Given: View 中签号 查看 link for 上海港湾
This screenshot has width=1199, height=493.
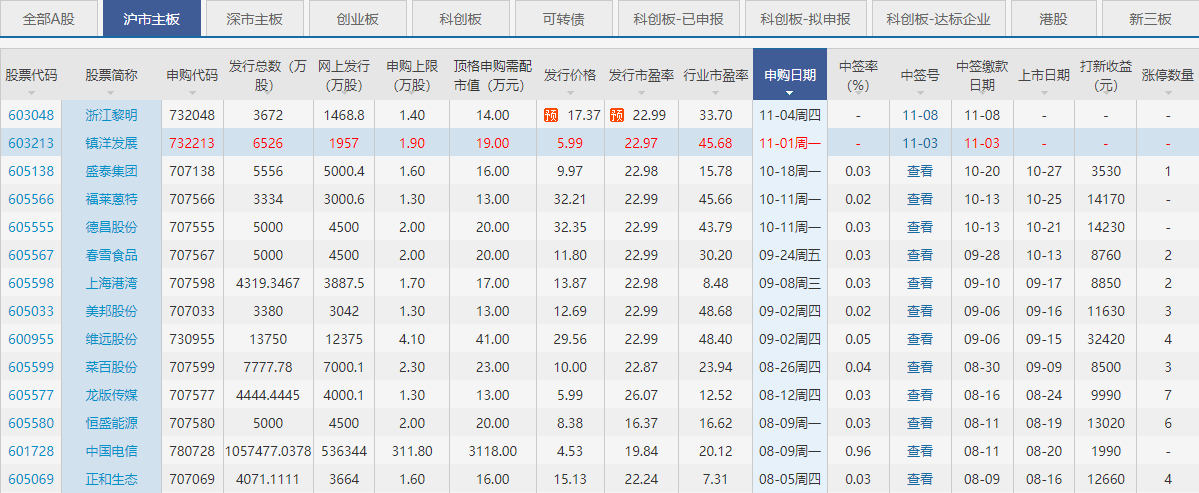Looking at the screenshot, I should (920, 284).
